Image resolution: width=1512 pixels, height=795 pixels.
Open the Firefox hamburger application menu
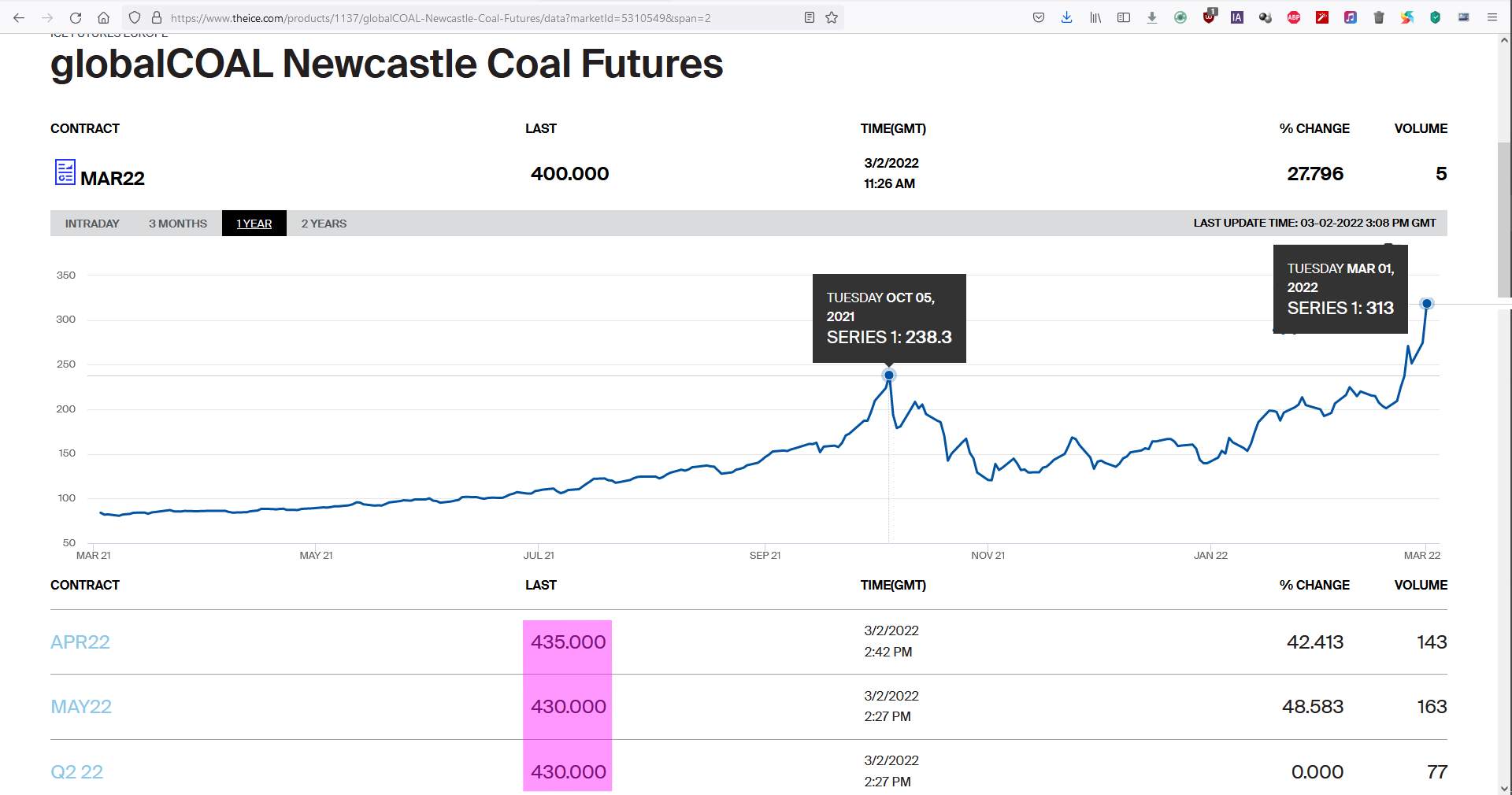[x=1492, y=17]
